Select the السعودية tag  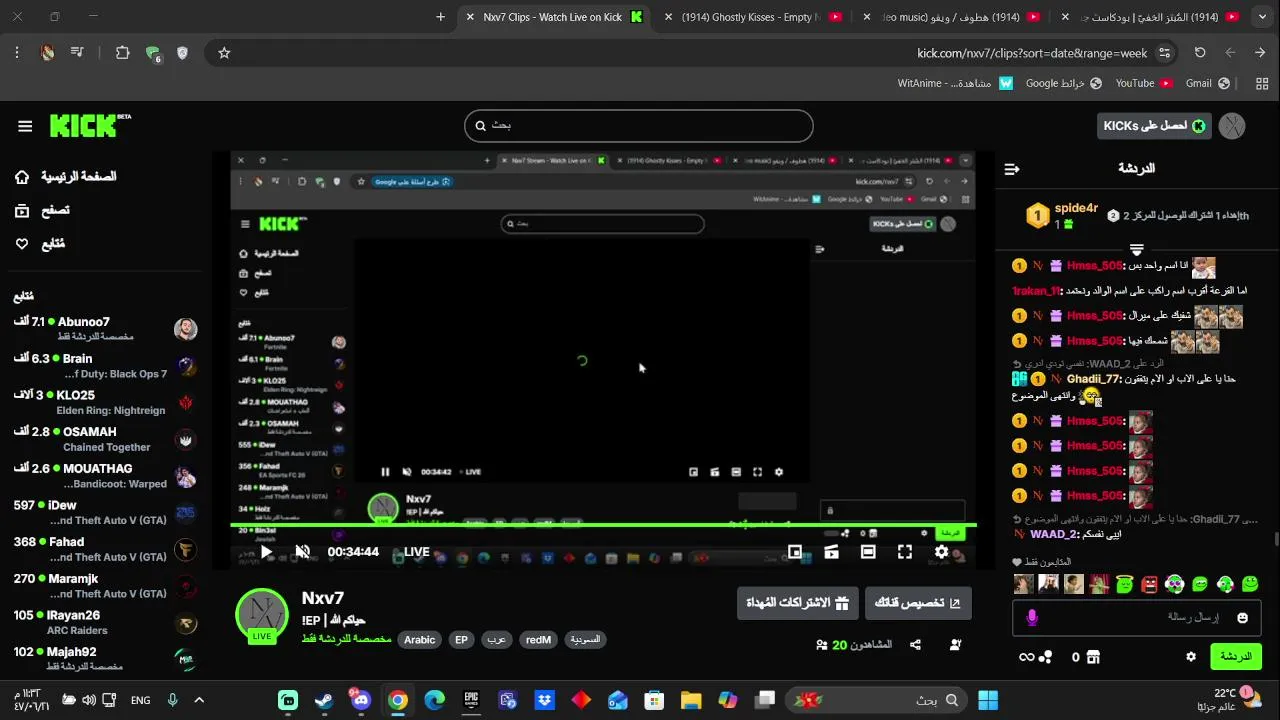[585, 640]
